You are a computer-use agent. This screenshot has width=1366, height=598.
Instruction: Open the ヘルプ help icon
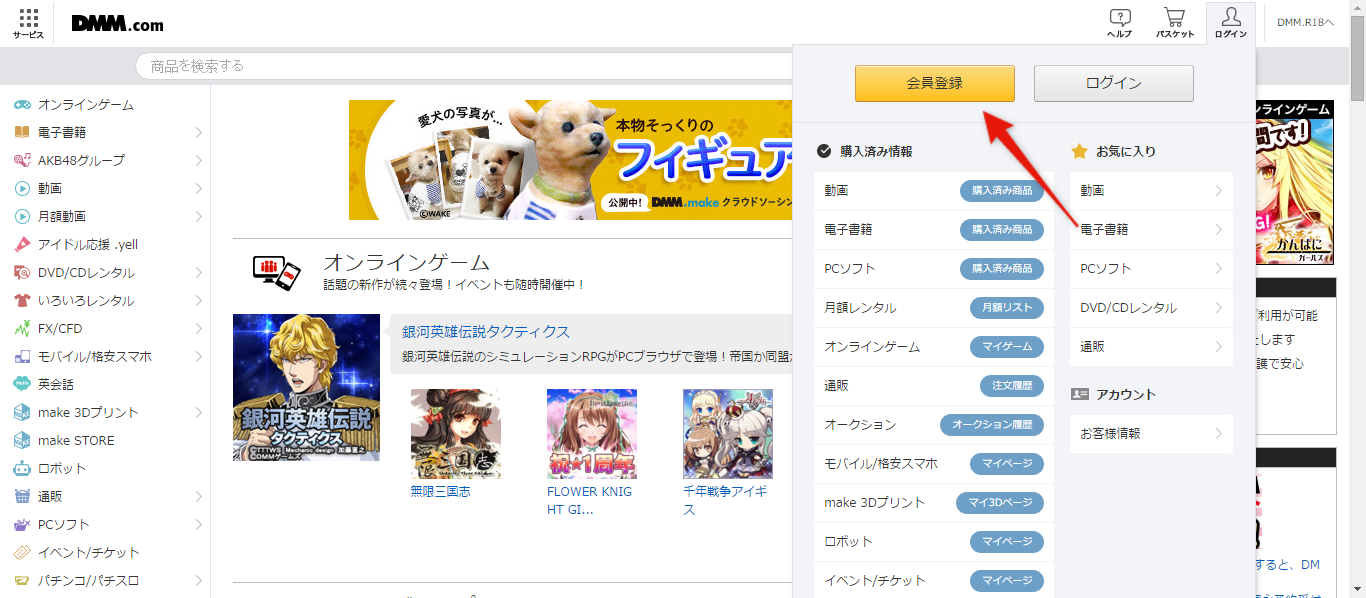point(1120,17)
